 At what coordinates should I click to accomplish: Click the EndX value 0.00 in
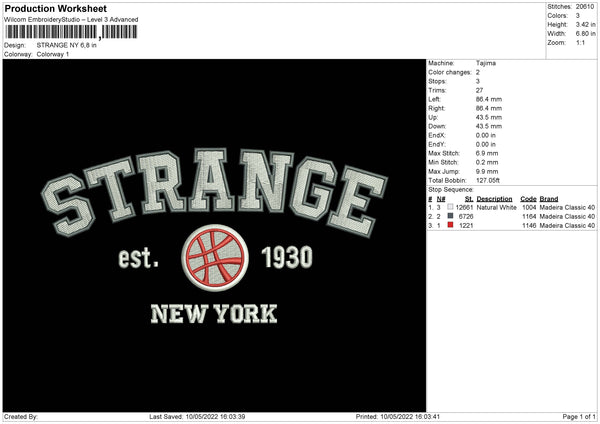pyautogui.click(x=486, y=135)
